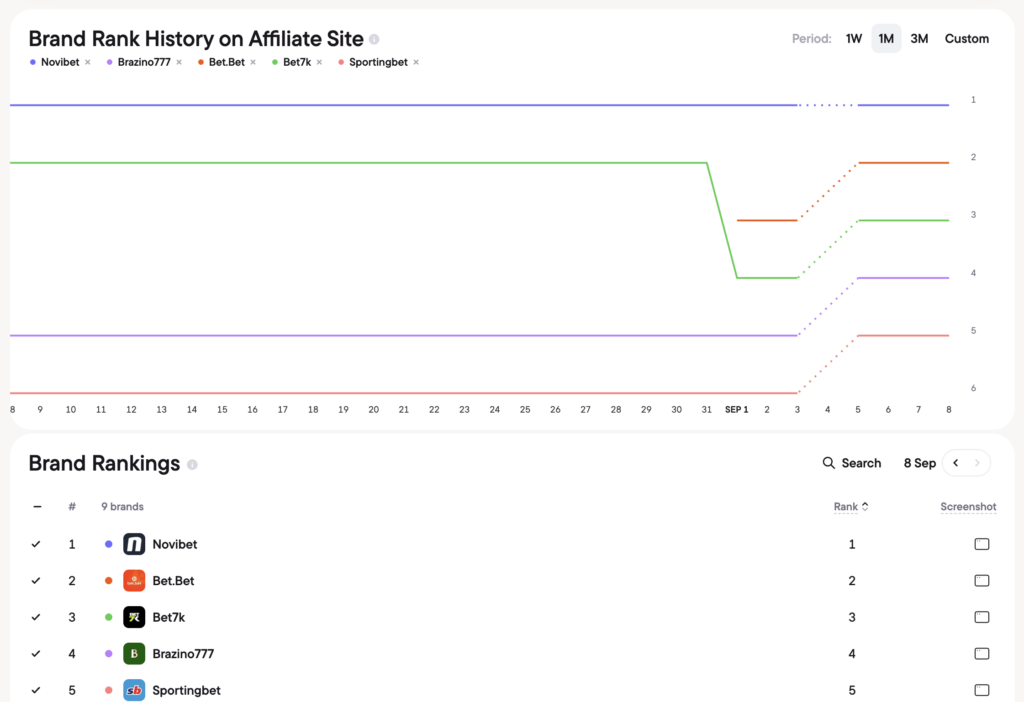Open screenshot for Bet7k row

click(x=982, y=617)
